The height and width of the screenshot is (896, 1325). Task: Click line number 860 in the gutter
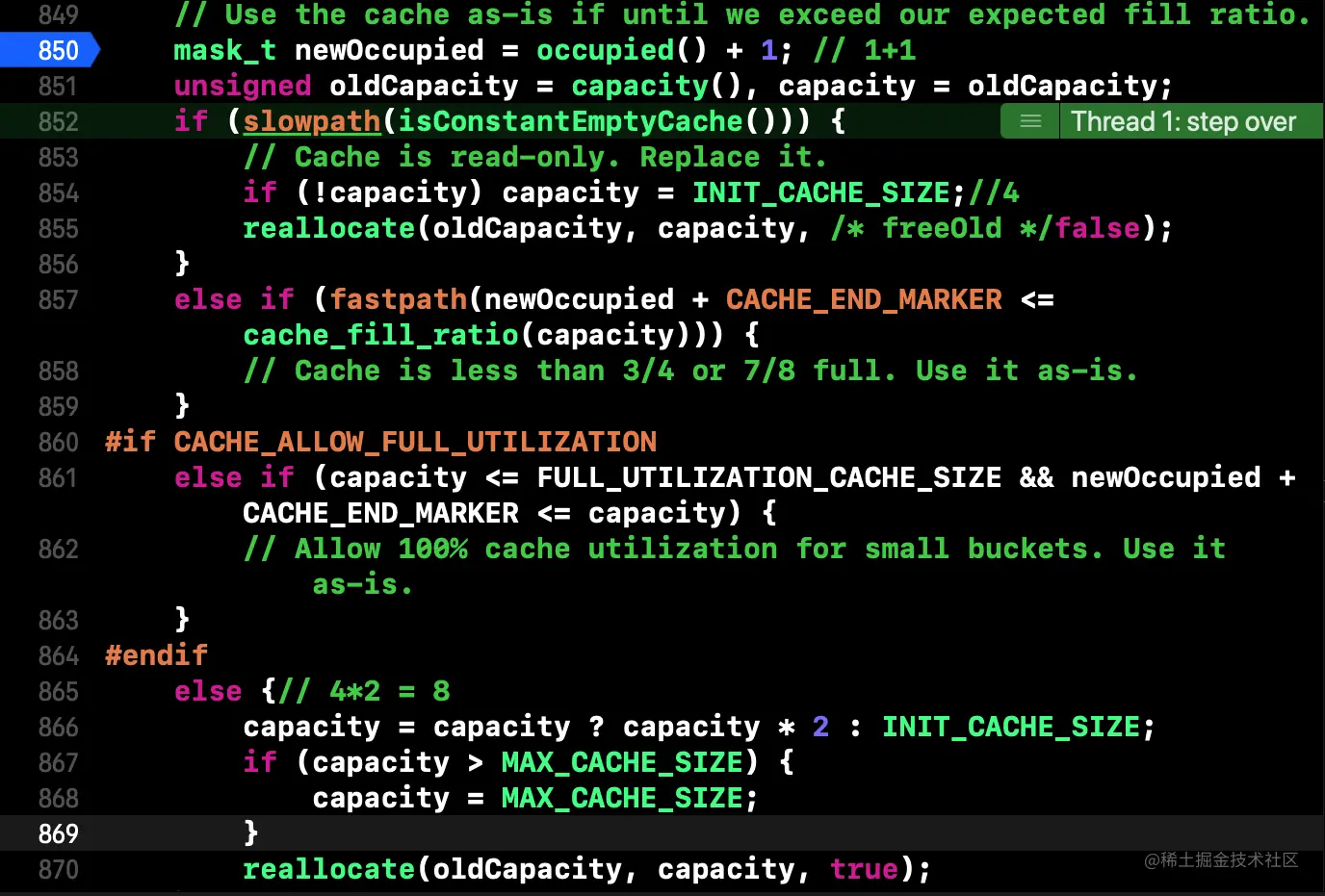[x=58, y=442]
